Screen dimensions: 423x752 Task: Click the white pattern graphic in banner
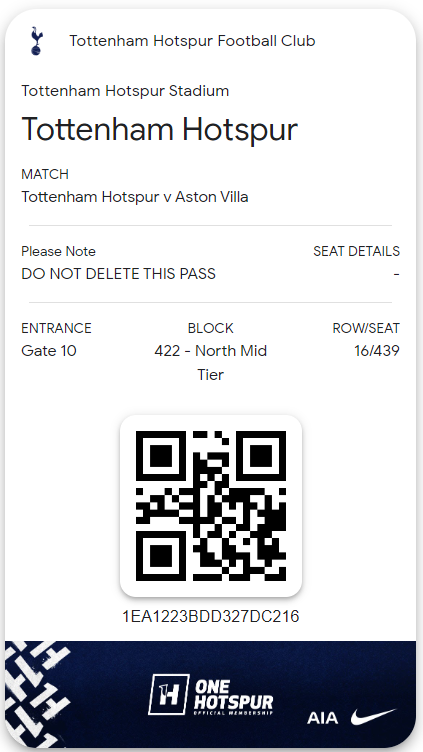(37, 693)
